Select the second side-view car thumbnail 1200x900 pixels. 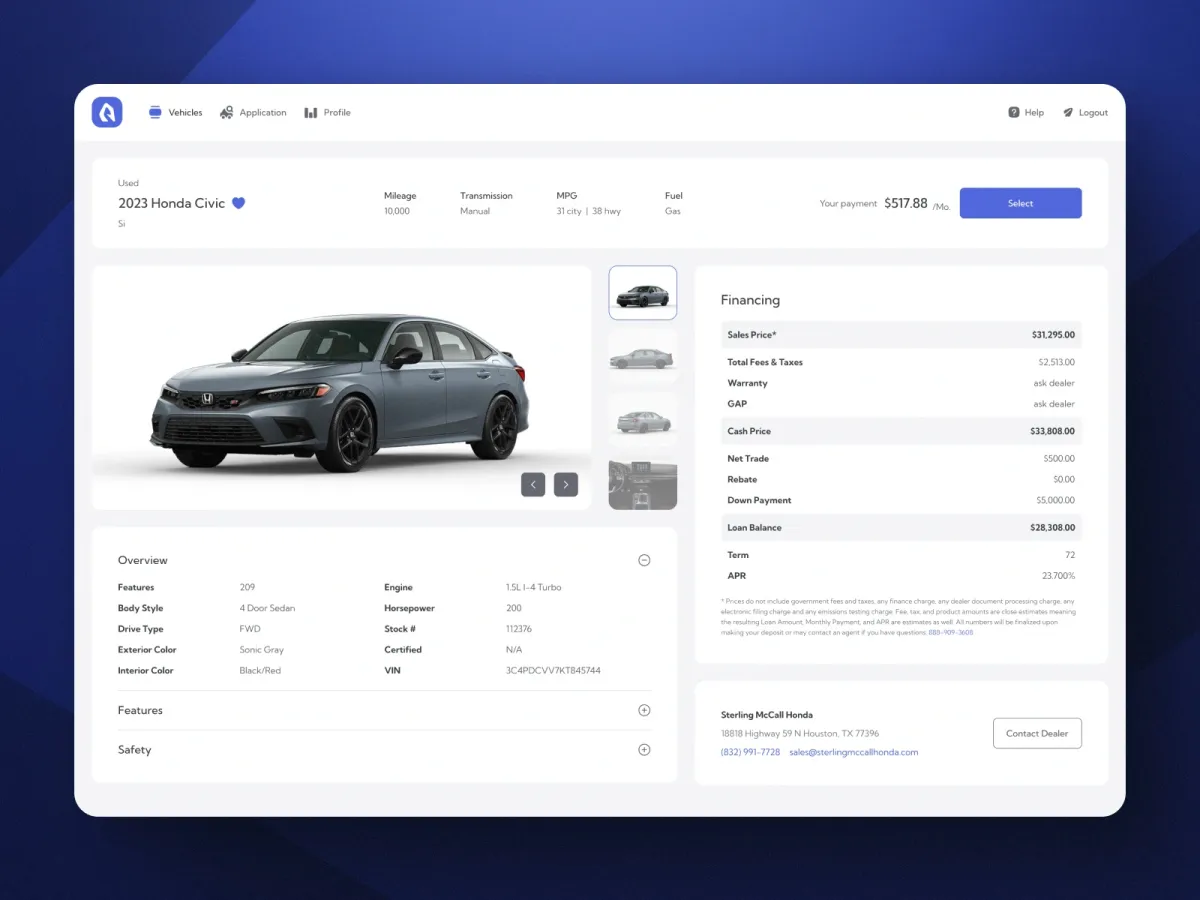click(643, 356)
